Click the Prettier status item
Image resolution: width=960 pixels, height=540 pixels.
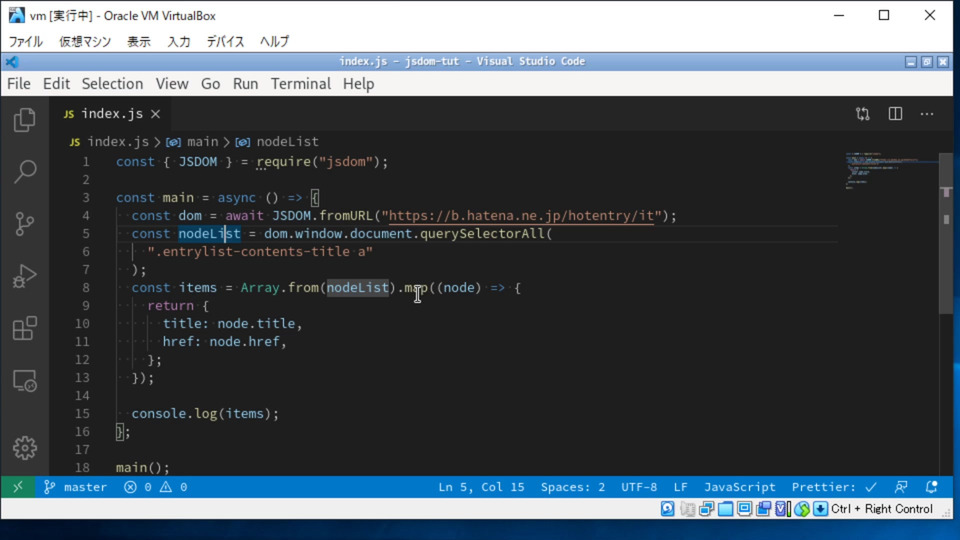834,487
